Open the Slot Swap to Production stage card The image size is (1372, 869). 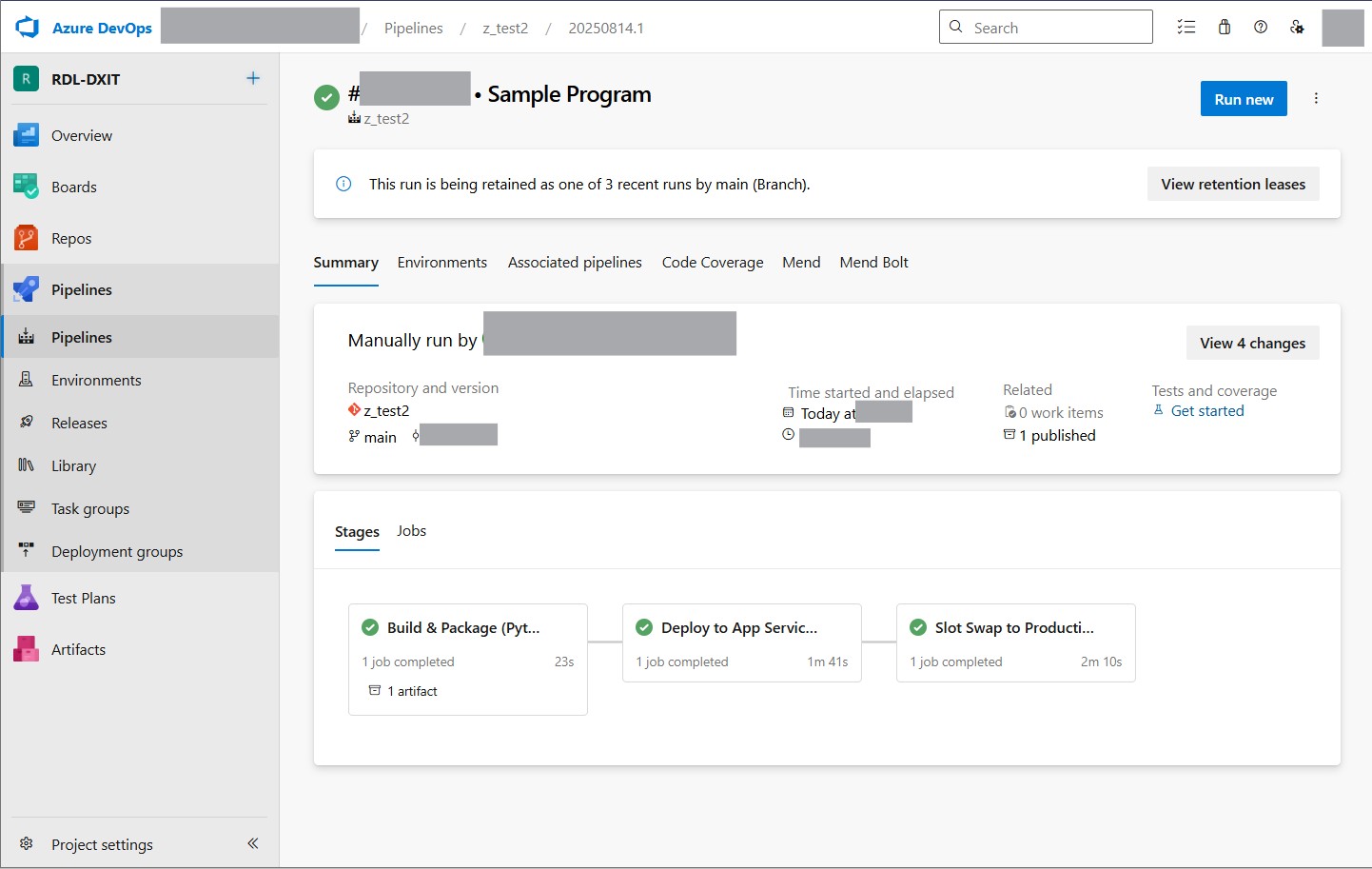[x=1016, y=643]
